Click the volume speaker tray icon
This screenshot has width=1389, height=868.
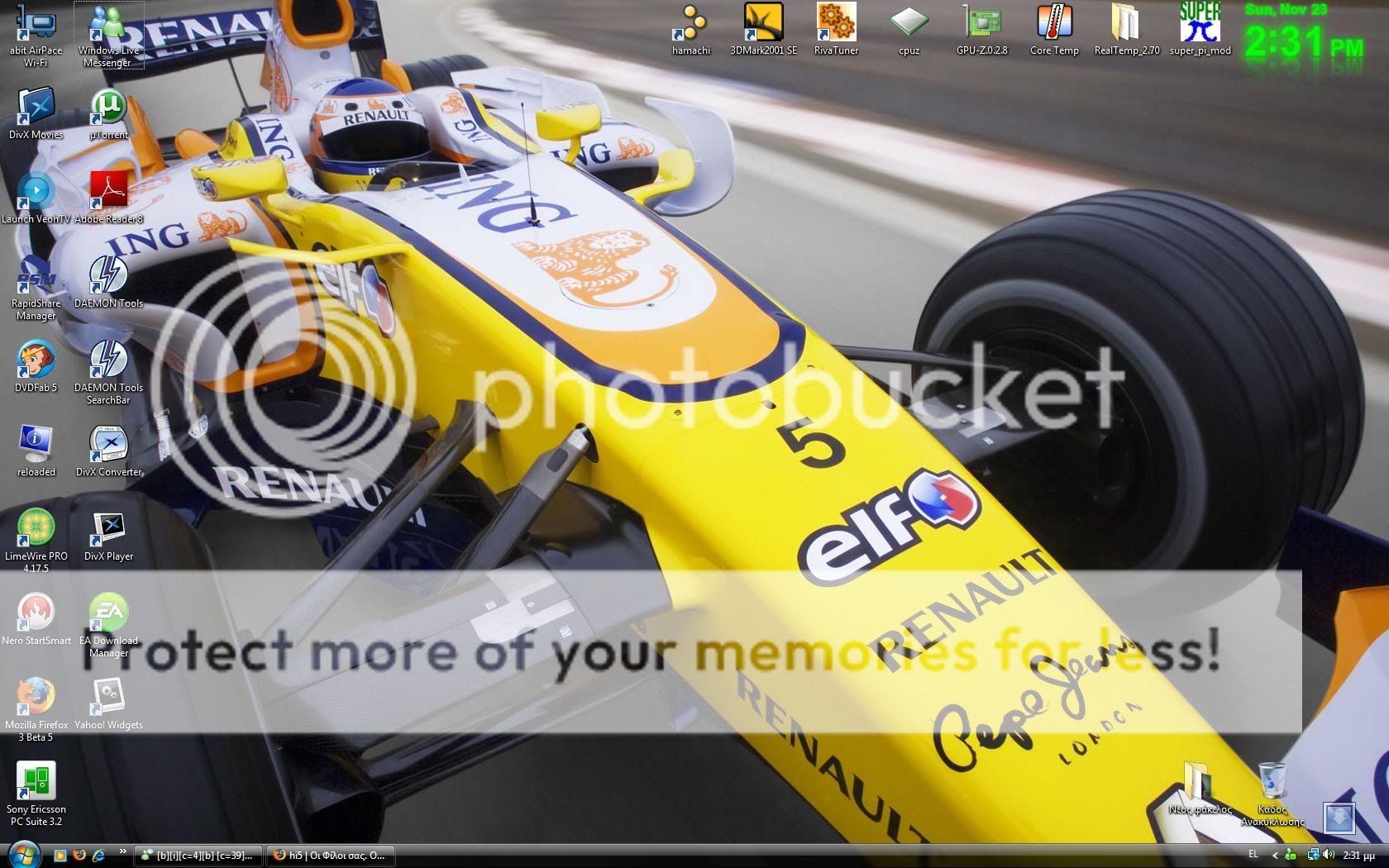tap(1328, 855)
